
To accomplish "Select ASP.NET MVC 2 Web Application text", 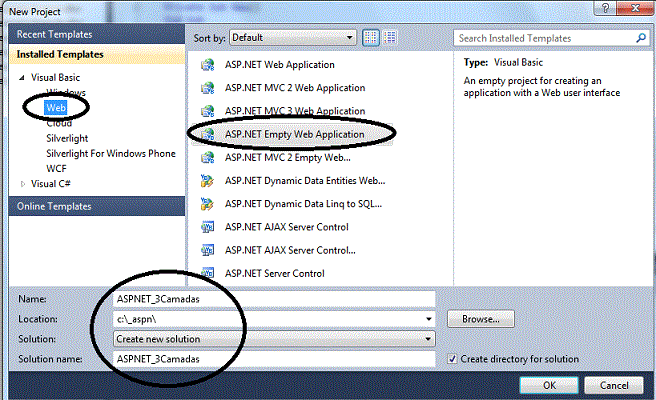I will tap(295, 88).
